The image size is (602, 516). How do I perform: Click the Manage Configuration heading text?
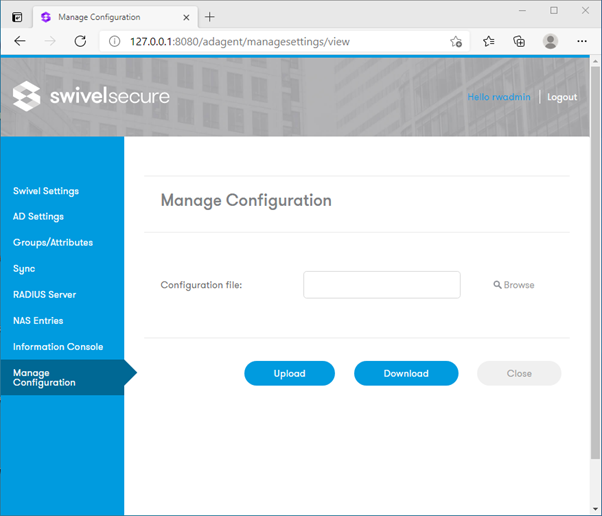246,200
